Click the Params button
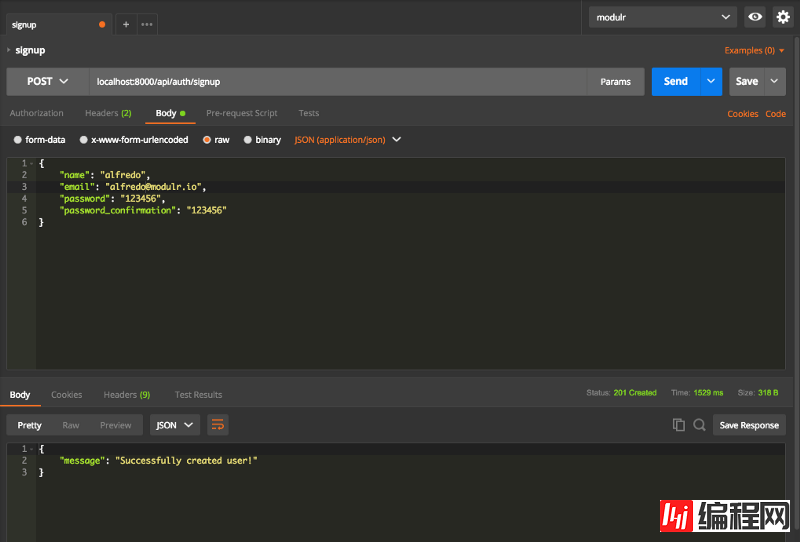Image resolution: width=800 pixels, height=542 pixels. pos(615,82)
